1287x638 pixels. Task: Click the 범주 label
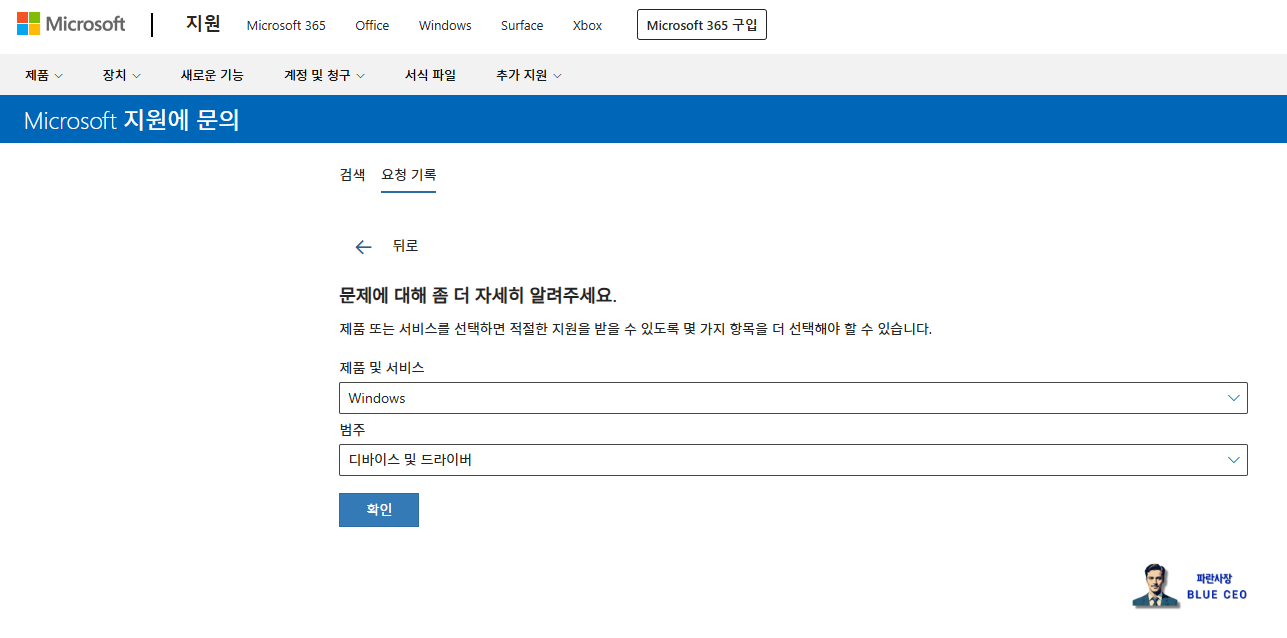352,429
